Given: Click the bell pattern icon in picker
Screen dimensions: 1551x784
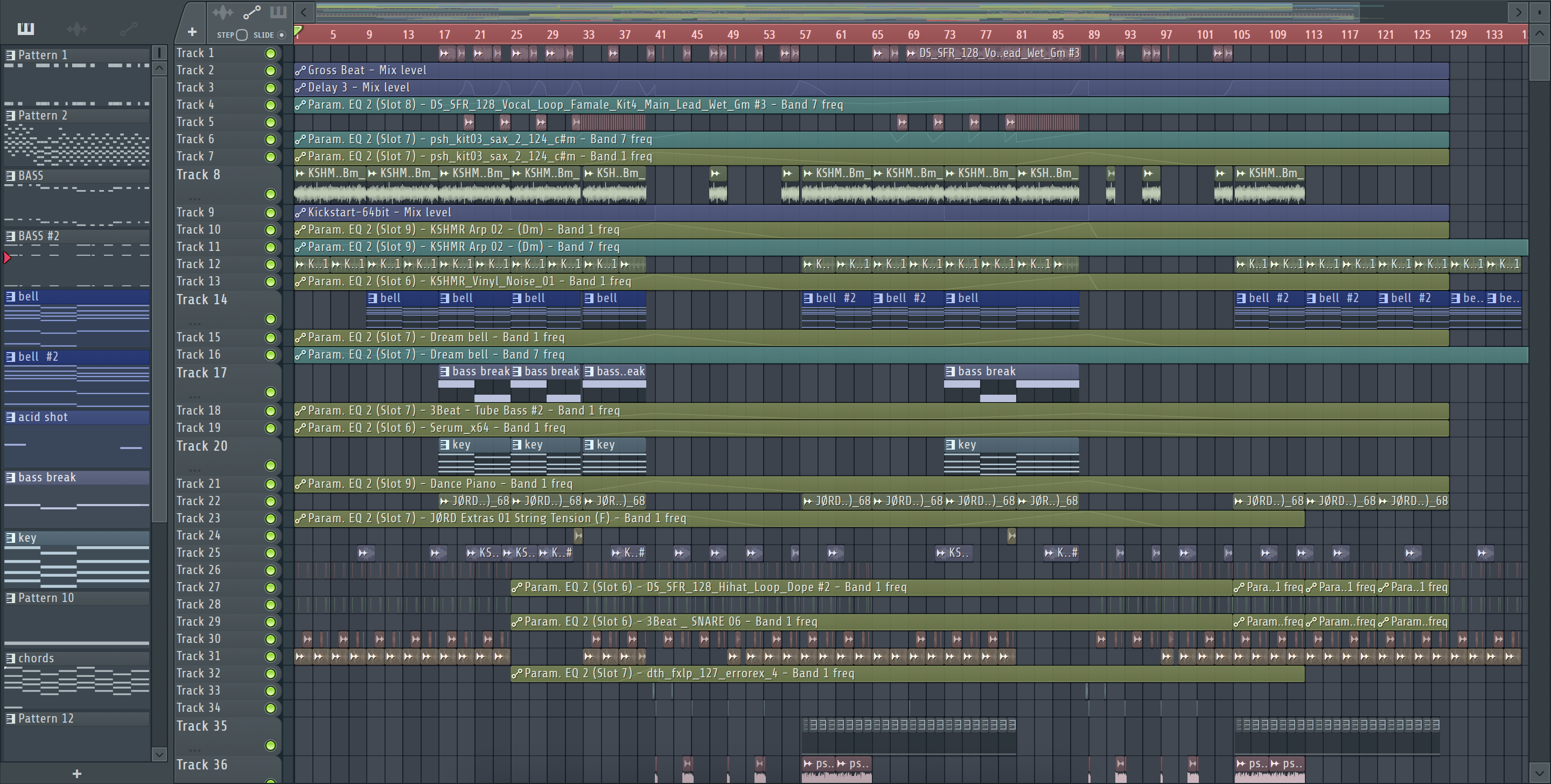Looking at the screenshot, I should point(10,296).
